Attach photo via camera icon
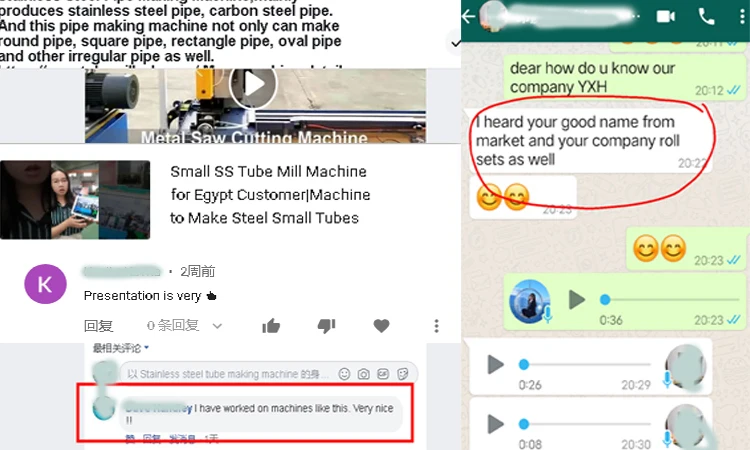This screenshot has width=750, height=450. 364,374
